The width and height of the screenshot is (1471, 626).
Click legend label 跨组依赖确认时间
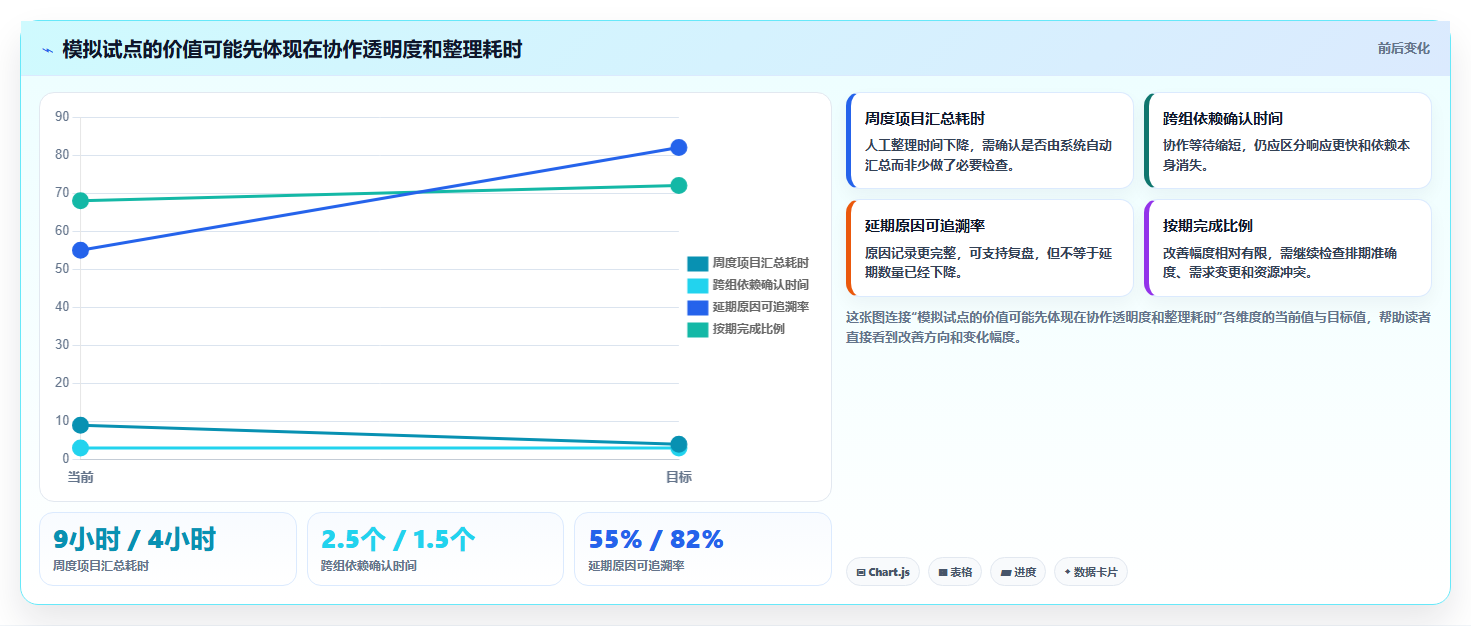pyautogui.click(x=760, y=285)
